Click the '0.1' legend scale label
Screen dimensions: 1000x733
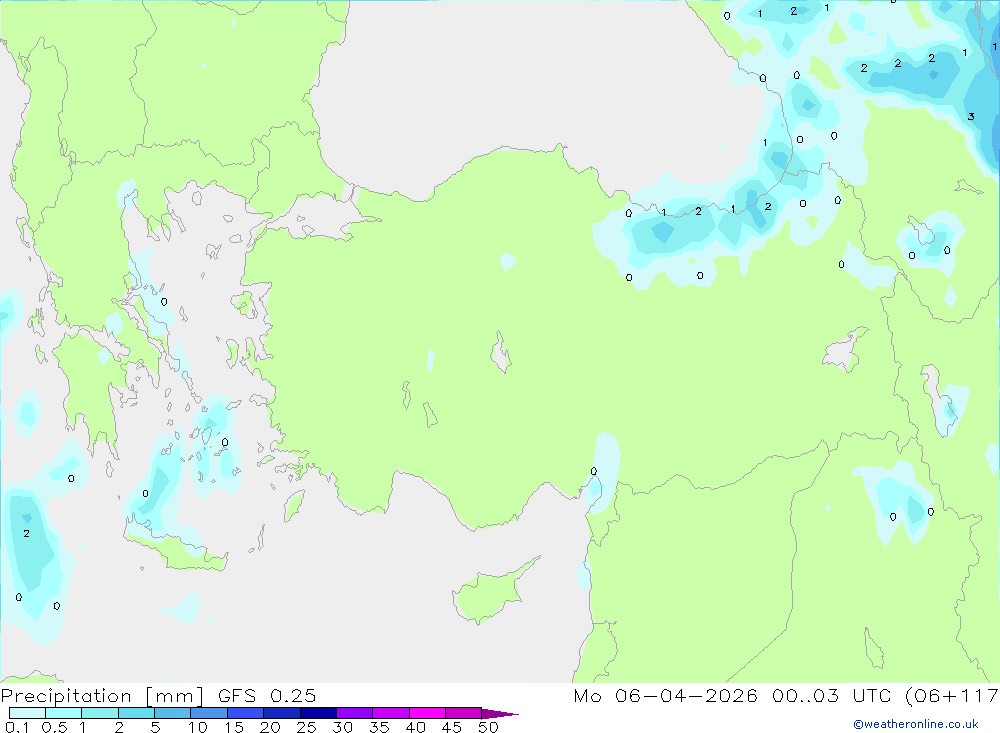(x=17, y=727)
